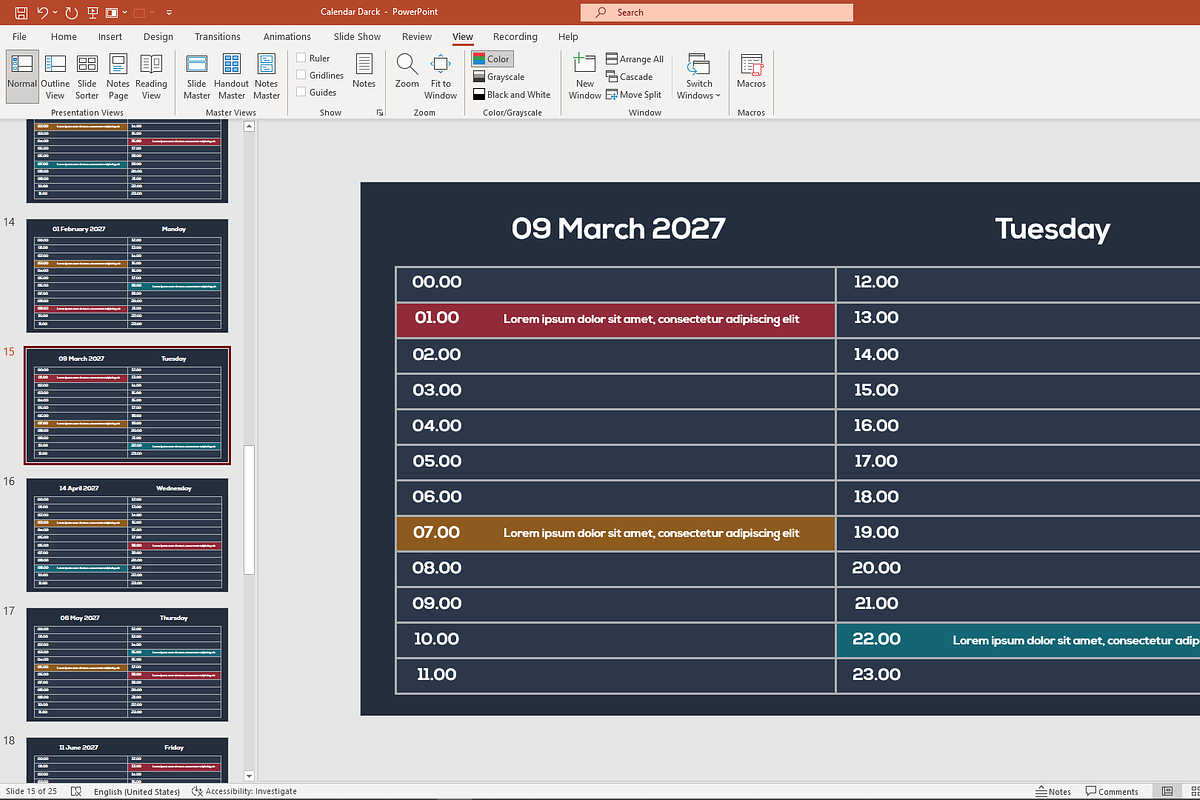
Task: Switch to Reading View
Action: pyautogui.click(x=151, y=76)
